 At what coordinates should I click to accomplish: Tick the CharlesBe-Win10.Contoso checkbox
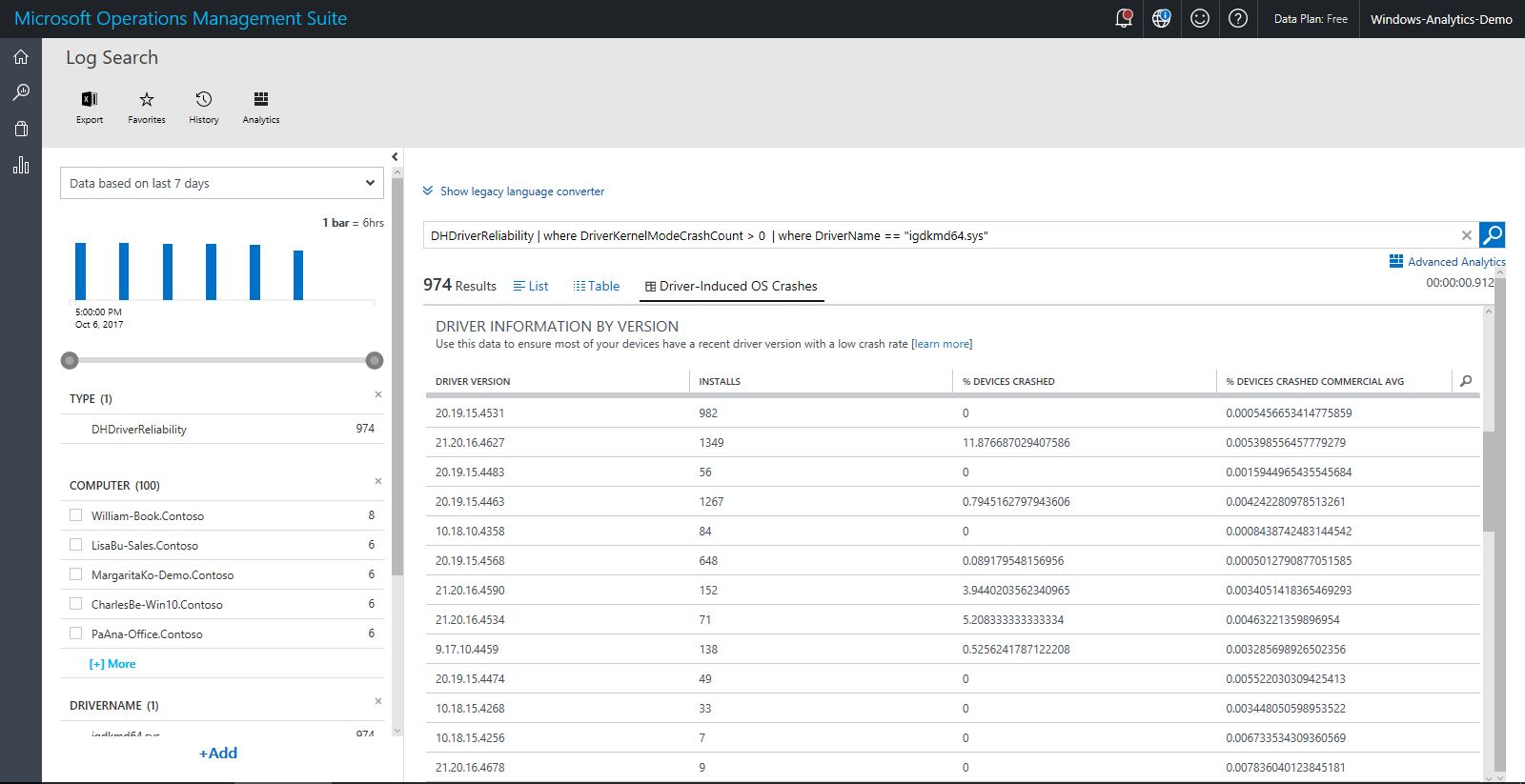click(76, 604)
